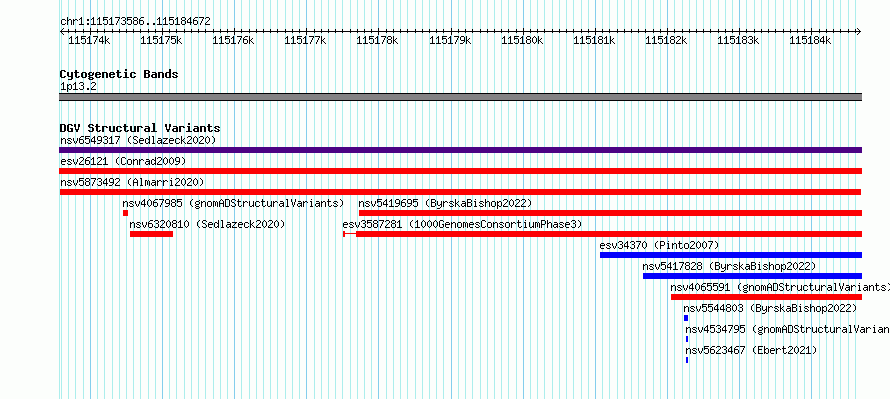Click the short red nsv6320810 variant bar

[x=152, y=234]
